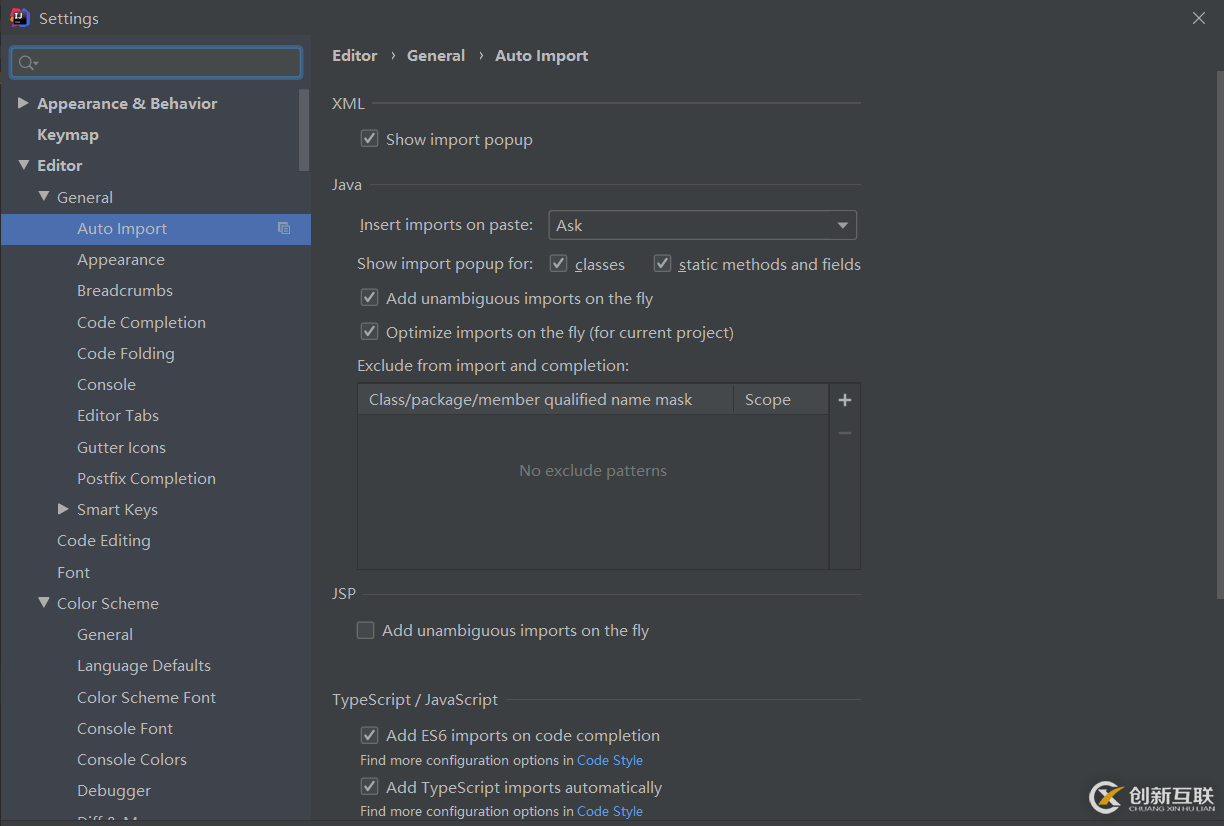Open Language Defaults color settings
1224x826 pixels.
click(144, 666)
